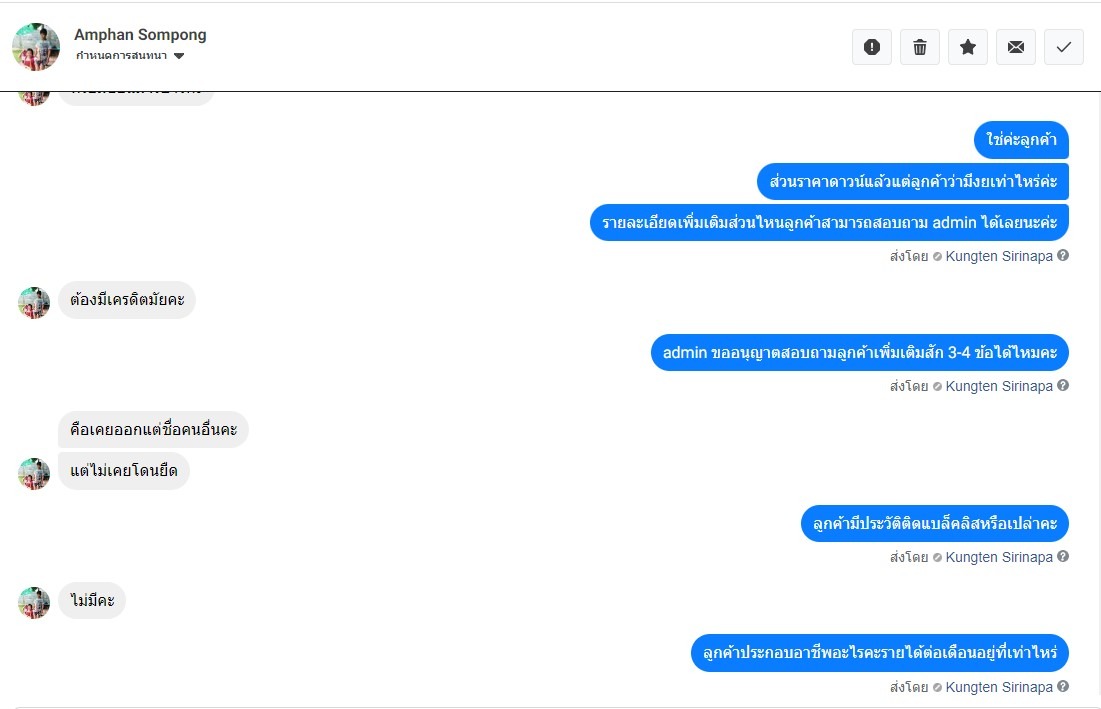Click help icon under the แบล็คลิส message
1101x709 pixels.
(x=1063, y=557)
